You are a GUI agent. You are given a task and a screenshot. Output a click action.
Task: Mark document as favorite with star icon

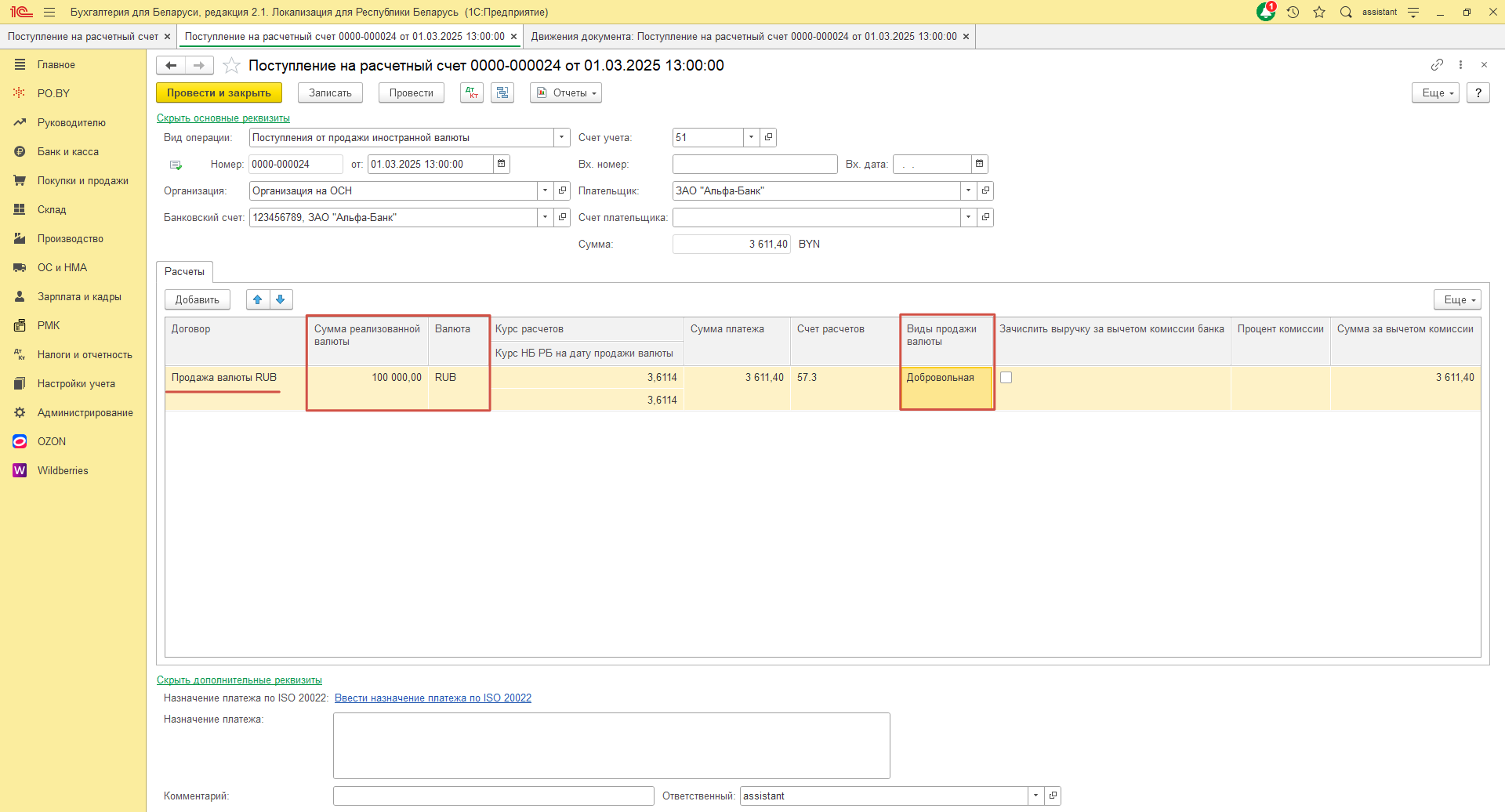click(x=231, y=66)
